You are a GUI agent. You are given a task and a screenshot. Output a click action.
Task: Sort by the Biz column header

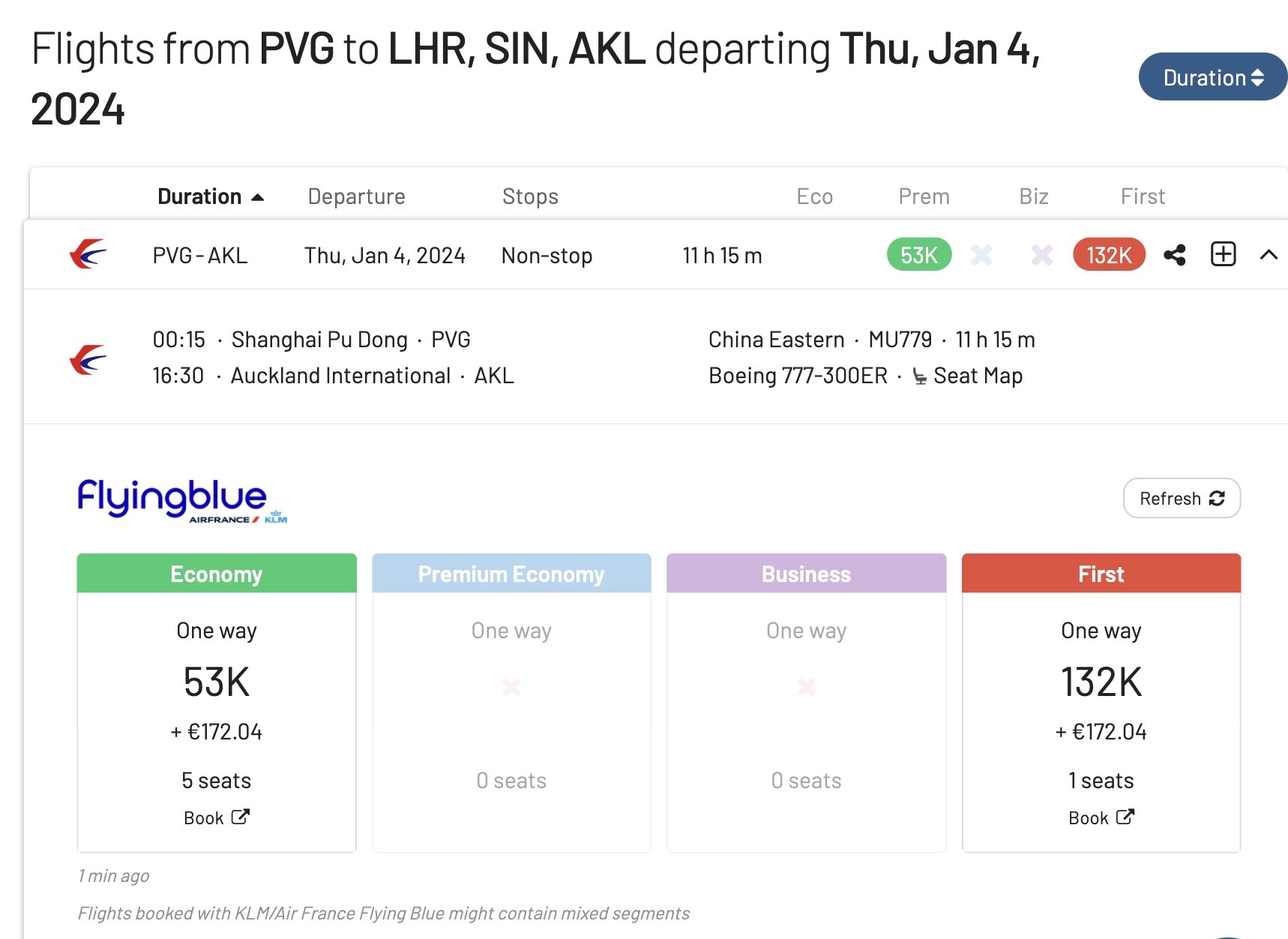click(1033, 196)
